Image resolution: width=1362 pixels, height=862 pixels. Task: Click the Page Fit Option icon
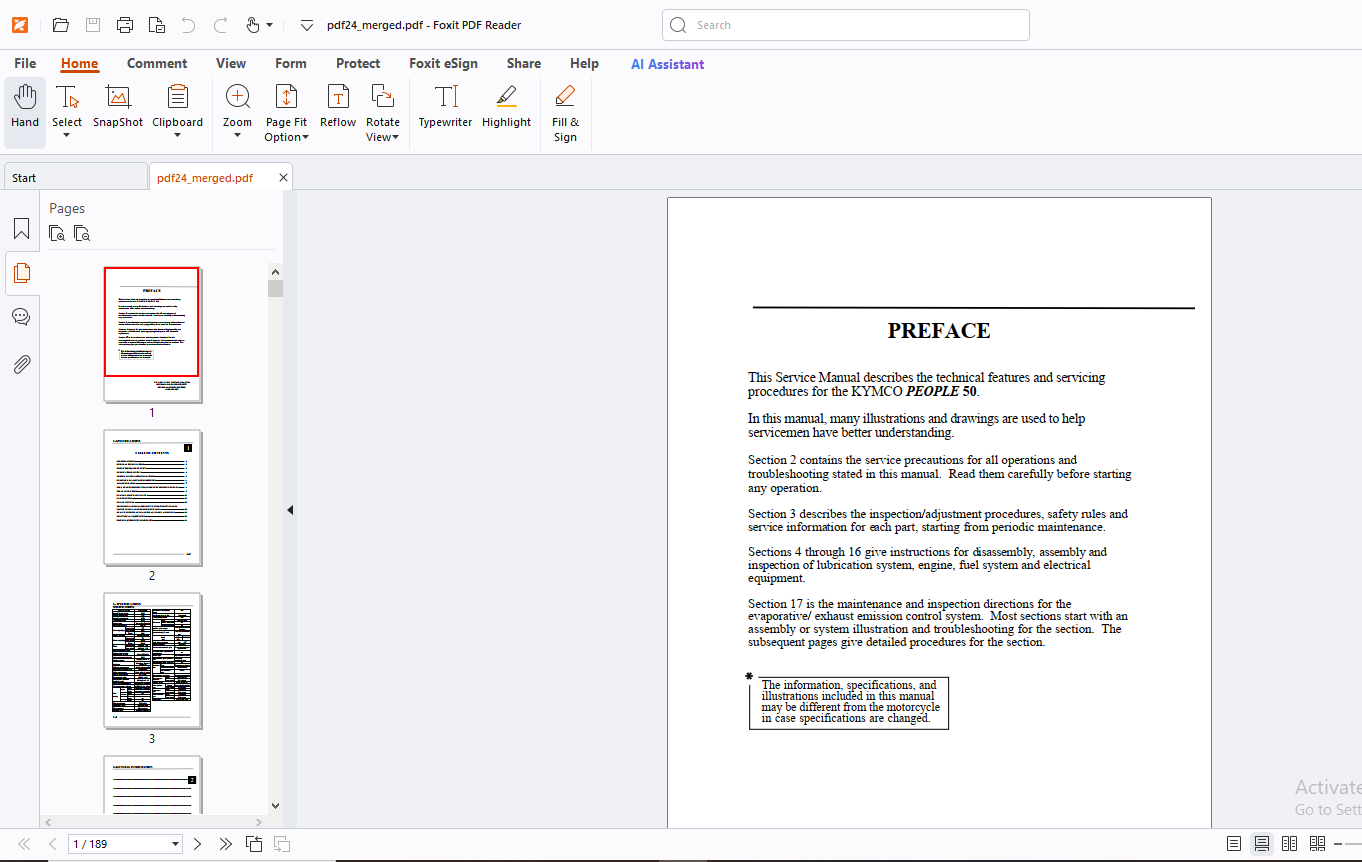tap(286, 97)
